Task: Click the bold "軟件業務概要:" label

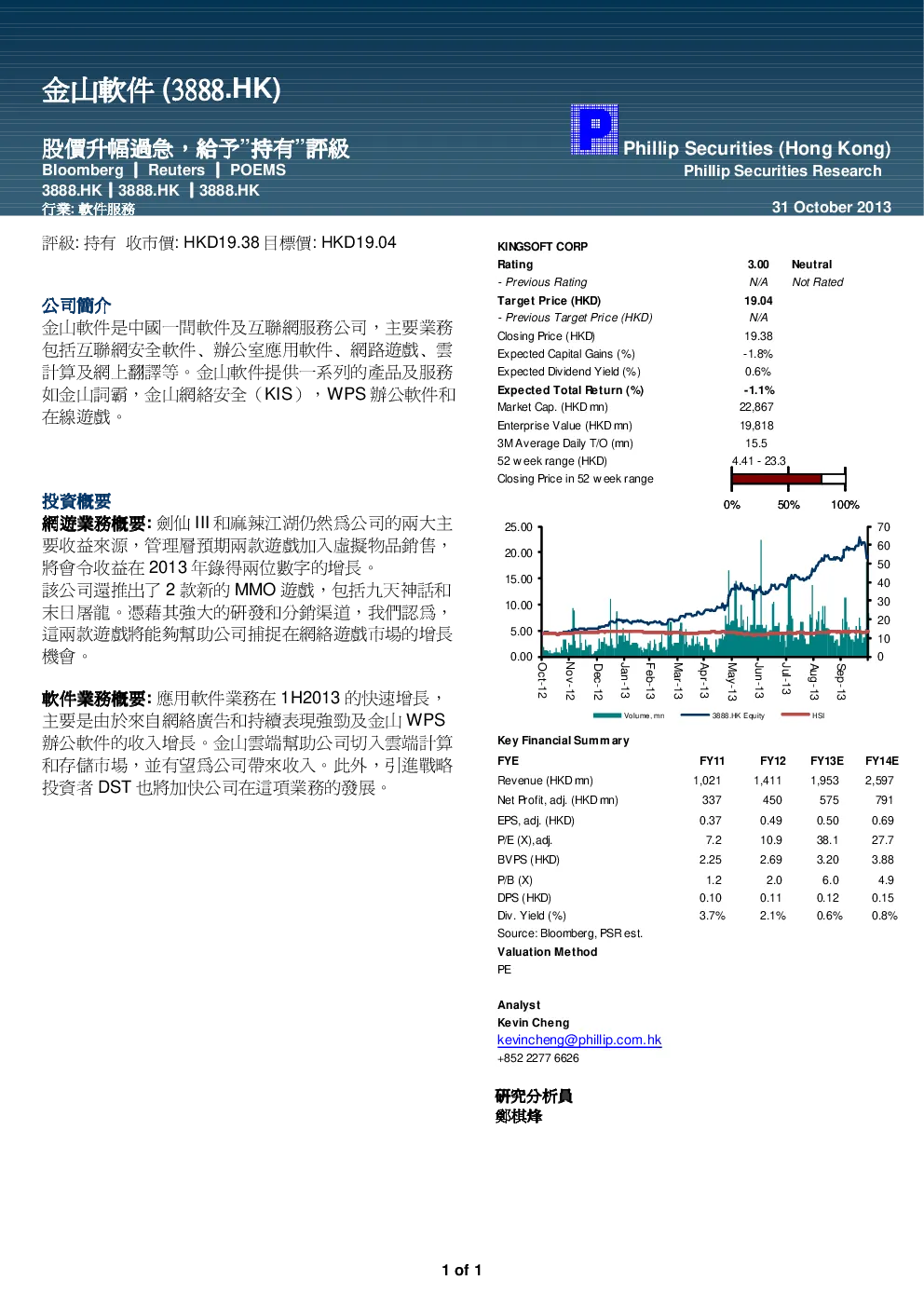Action: click(x=97, y=699)
